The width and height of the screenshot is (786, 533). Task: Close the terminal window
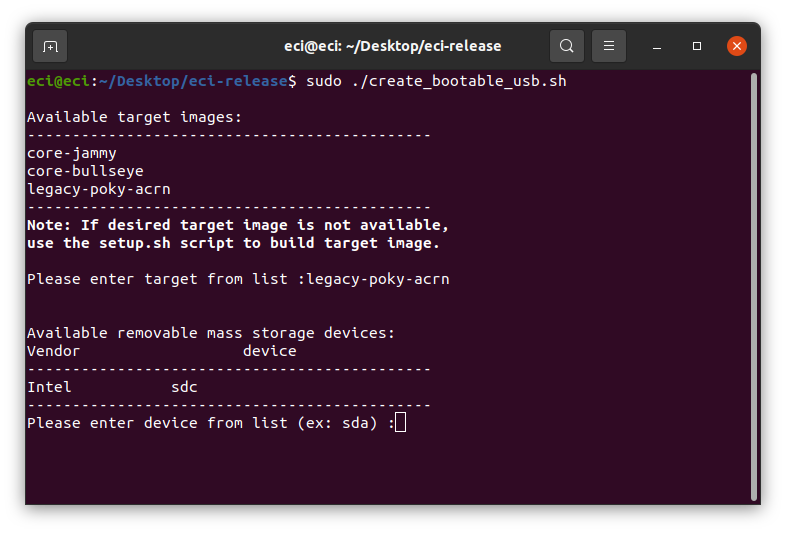point(736,46)
